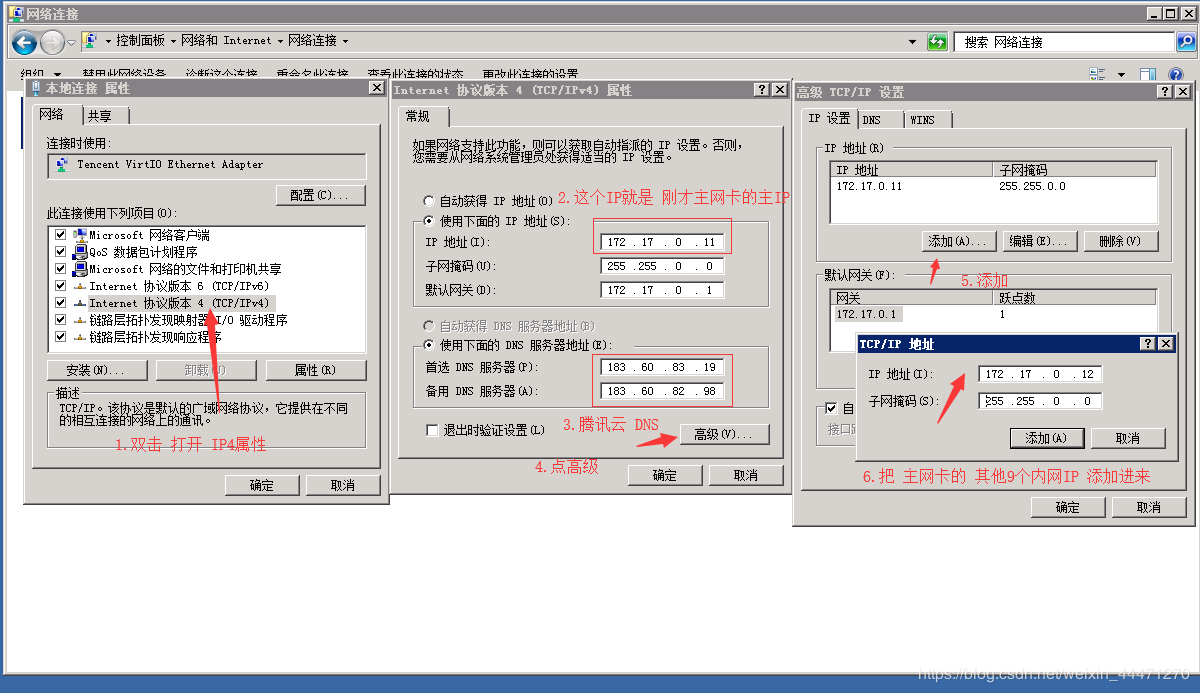Select 使用下面的 DNS 服务器地址 radio button
The height and width of the screenshot is (693, 1200).
430,345
